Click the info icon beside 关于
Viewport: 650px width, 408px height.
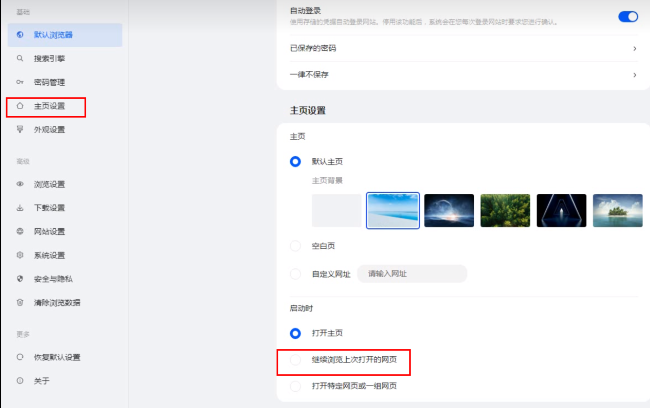(x=20, y=381)
